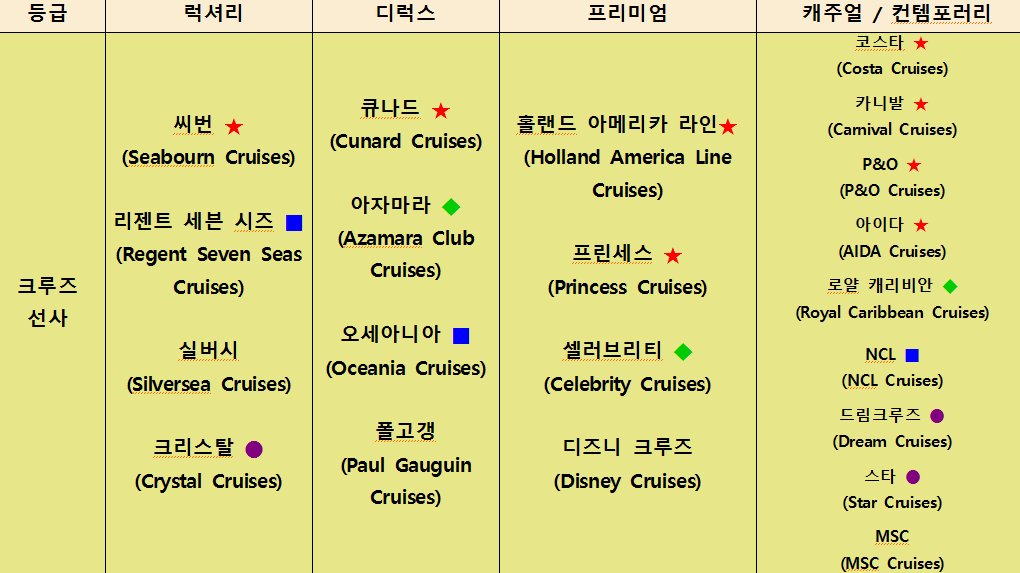Image resolution: width=1020 pixels, height=573 pixels.
Task: Click the 크루즈 선사 row label
Action: (48, 302)
